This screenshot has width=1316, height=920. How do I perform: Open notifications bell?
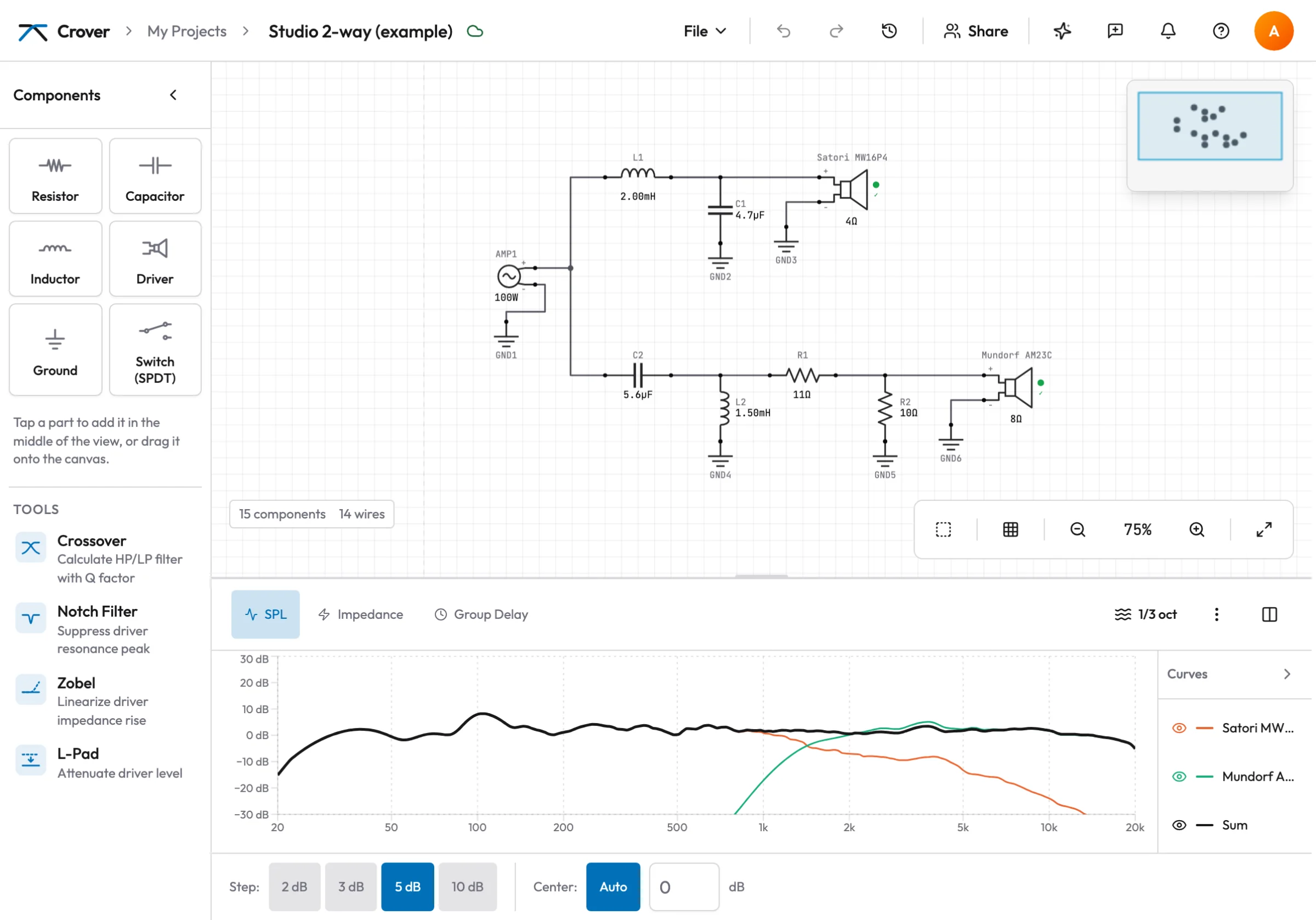tap(1167, 31)
